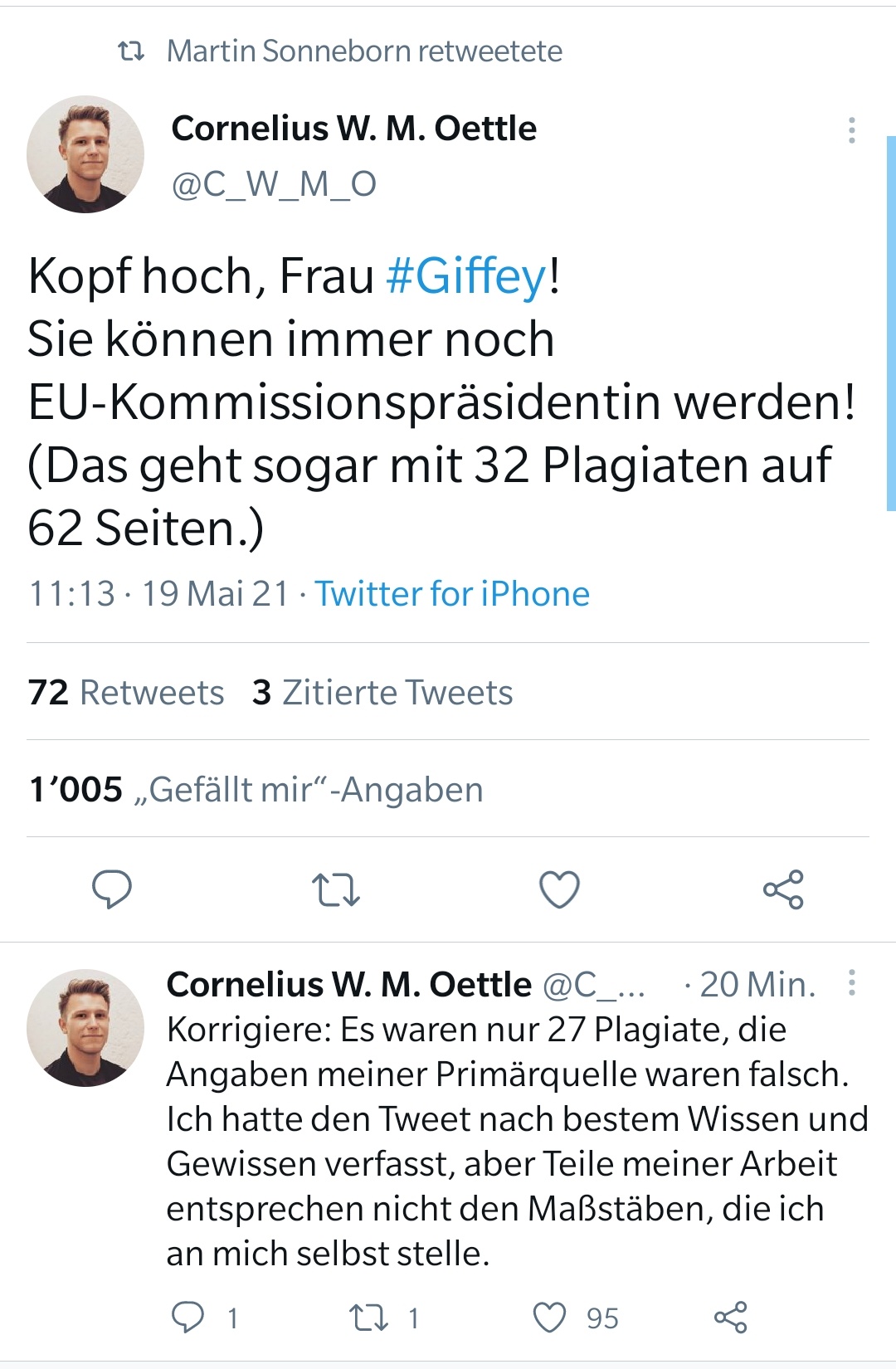This screenshot has height=1369, width=896.
Task: Open Martin Sonneborn retweetete label
Action: point(363,51)
